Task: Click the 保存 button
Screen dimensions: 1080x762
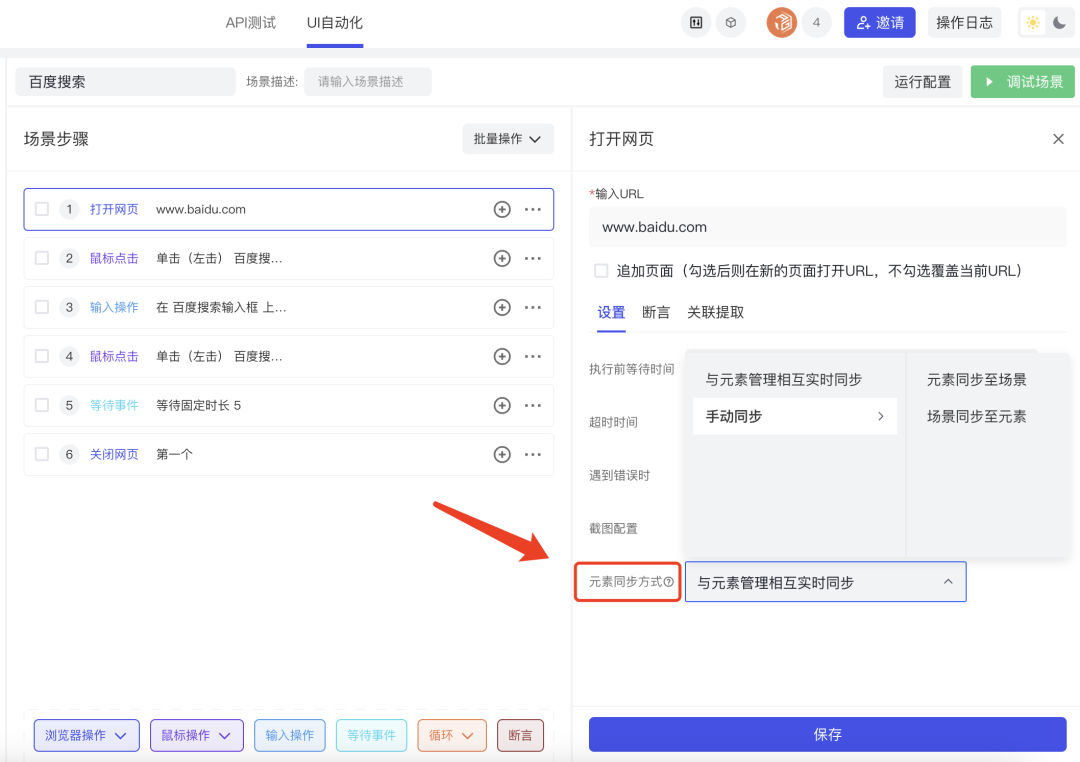Action: (x=827, y=734)
